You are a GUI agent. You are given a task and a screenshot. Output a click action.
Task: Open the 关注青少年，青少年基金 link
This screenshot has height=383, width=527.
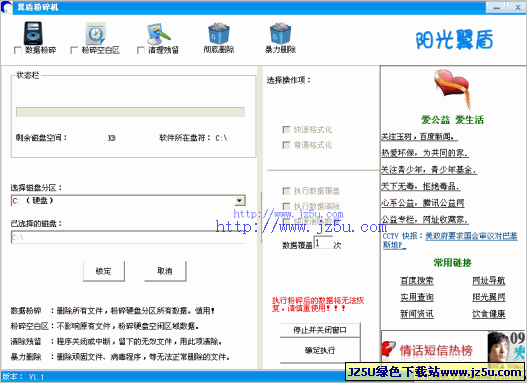click(x=429, y=170)
